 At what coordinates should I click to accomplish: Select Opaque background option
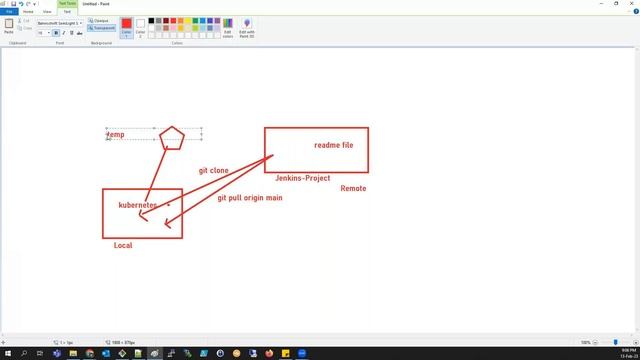click(x=98, y=20)
